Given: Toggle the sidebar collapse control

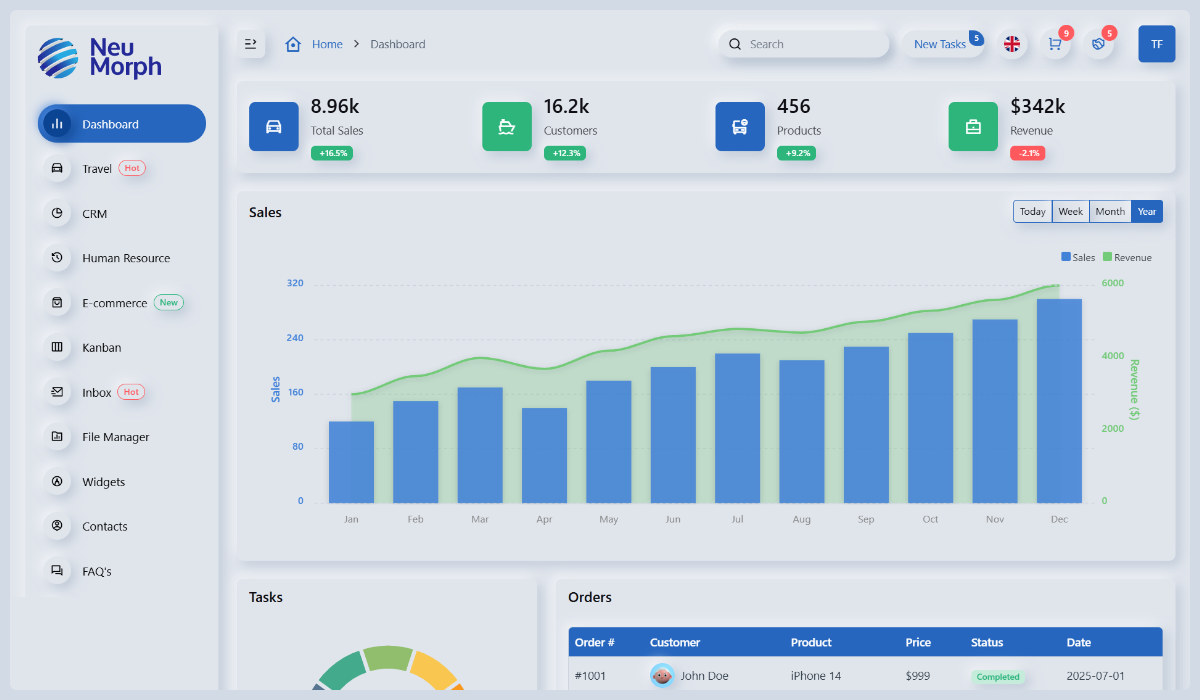Looking at the screenshot, I should click(x=250, y=43).
